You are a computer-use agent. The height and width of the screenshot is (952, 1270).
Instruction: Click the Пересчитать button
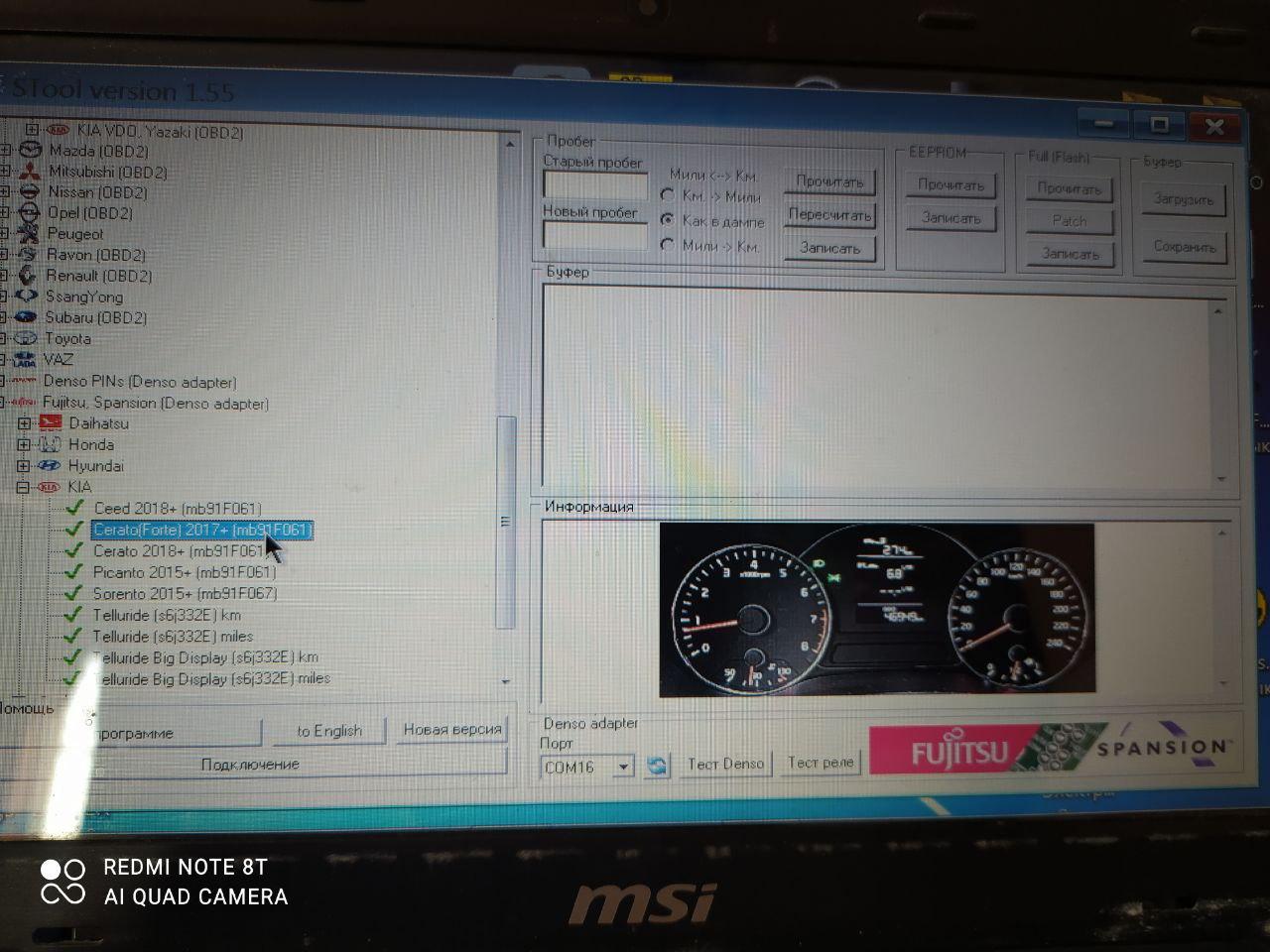point(829,214)
